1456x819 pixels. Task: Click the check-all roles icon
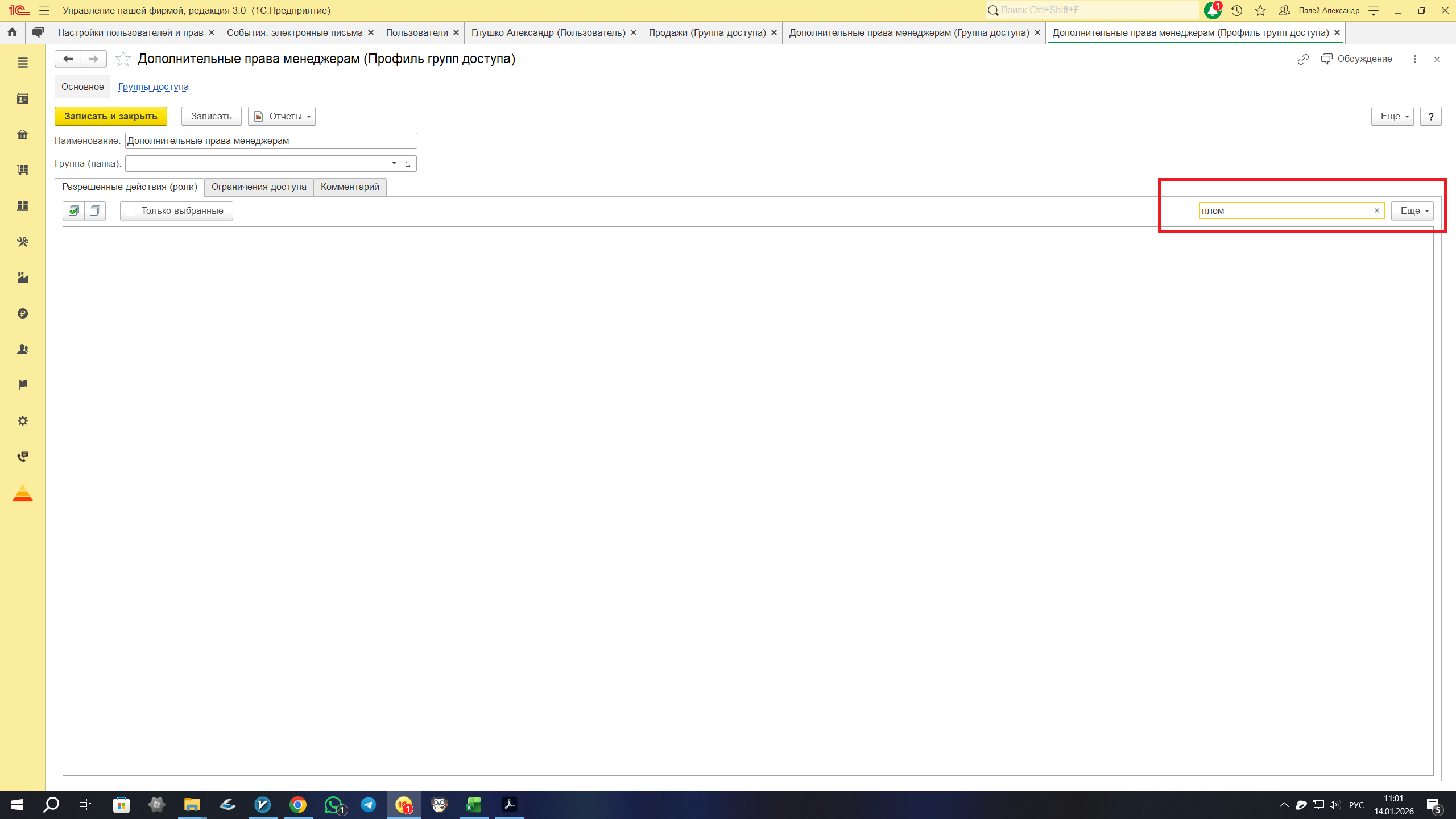pos(73,210)
